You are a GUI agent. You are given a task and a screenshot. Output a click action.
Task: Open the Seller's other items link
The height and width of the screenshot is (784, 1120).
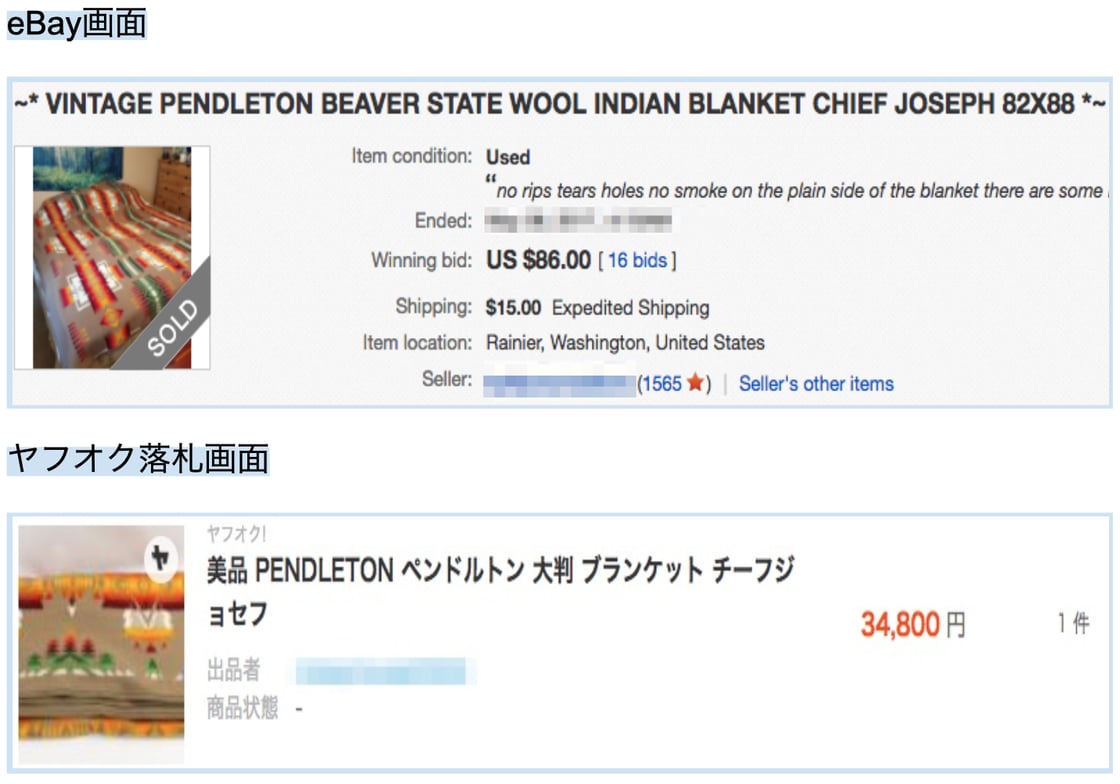816,384
